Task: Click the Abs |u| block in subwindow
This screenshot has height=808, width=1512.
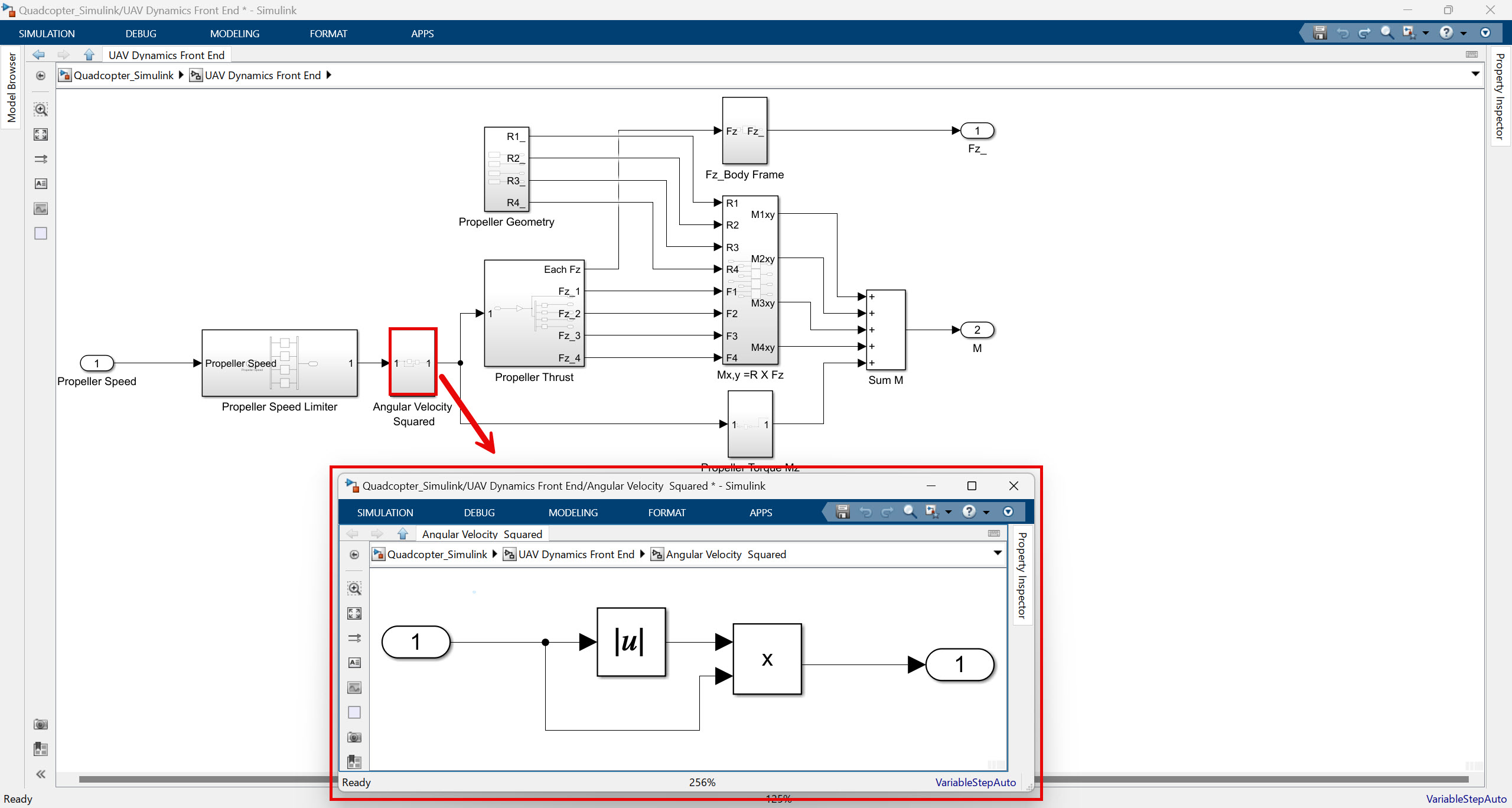Action: [x=631, y=642]
